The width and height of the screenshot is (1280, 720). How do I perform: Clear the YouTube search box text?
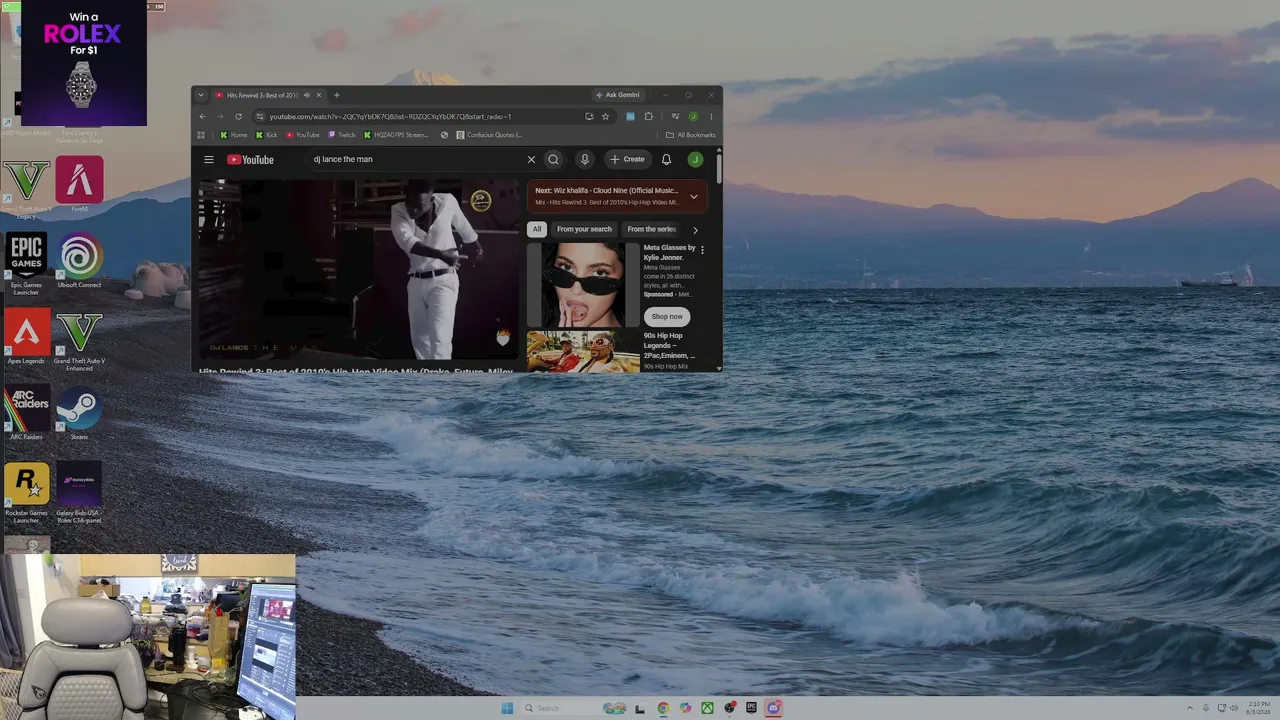click(x=531, y=160)
